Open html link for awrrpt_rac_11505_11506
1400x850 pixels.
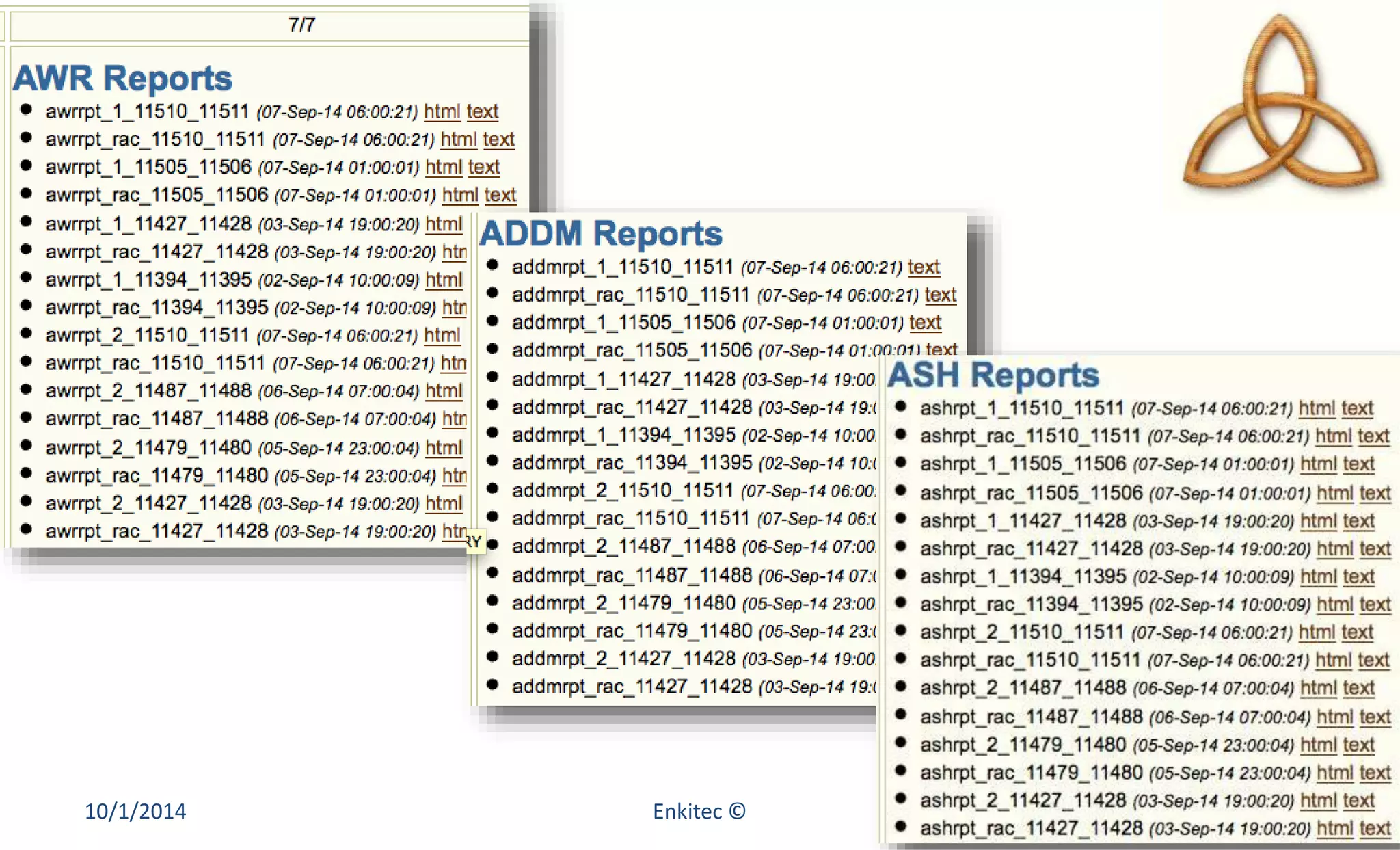coord(459,196)
